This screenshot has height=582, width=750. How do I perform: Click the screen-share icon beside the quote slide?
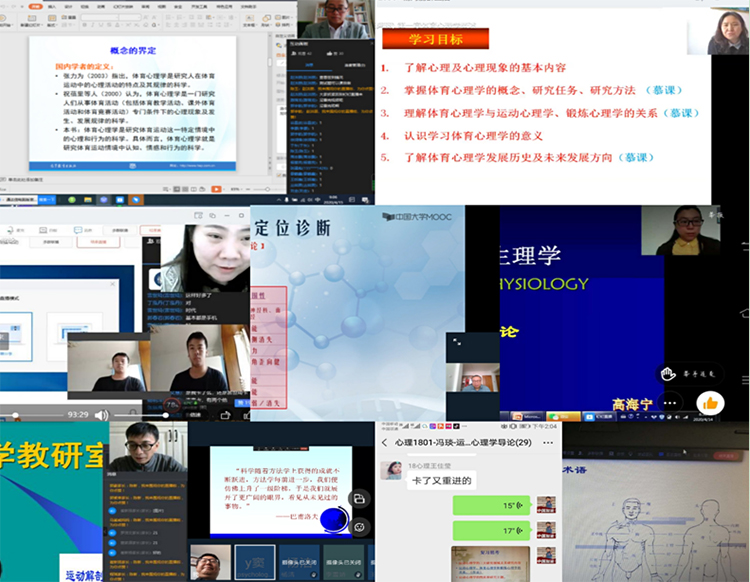coord(359,497)
